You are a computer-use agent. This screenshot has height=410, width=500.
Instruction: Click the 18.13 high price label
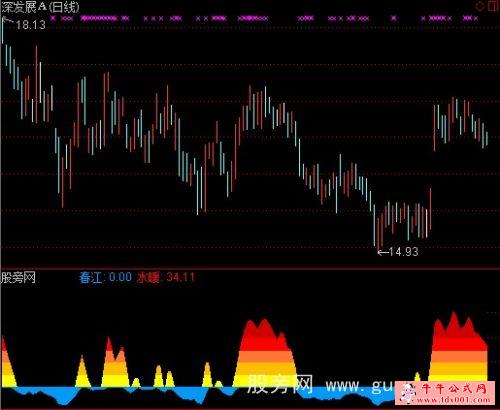[x=30, y=25]
